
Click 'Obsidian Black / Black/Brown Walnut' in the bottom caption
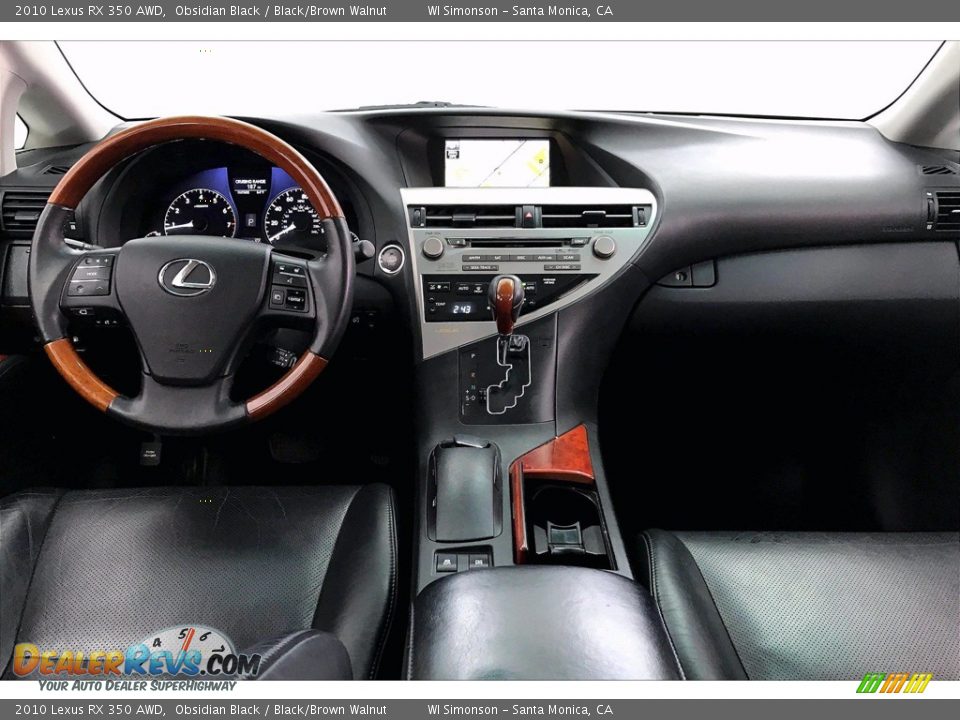[x=280, y=710]
